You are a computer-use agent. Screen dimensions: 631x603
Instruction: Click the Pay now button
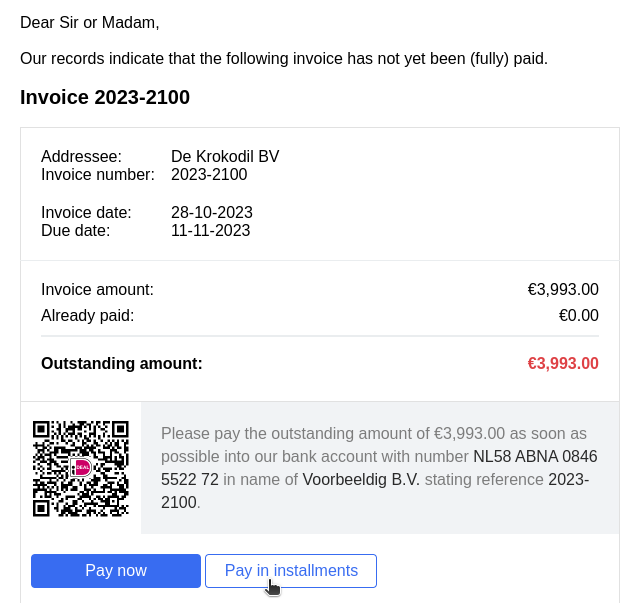tap(116, 571)
